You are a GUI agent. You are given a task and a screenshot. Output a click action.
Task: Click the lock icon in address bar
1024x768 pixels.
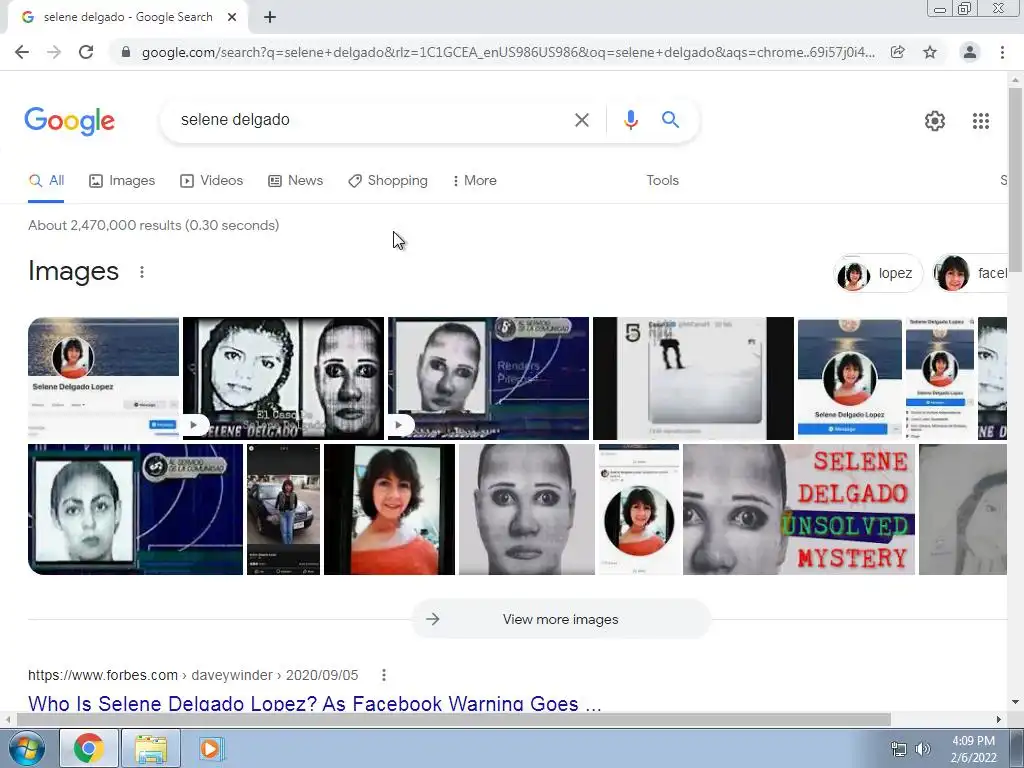126,52
